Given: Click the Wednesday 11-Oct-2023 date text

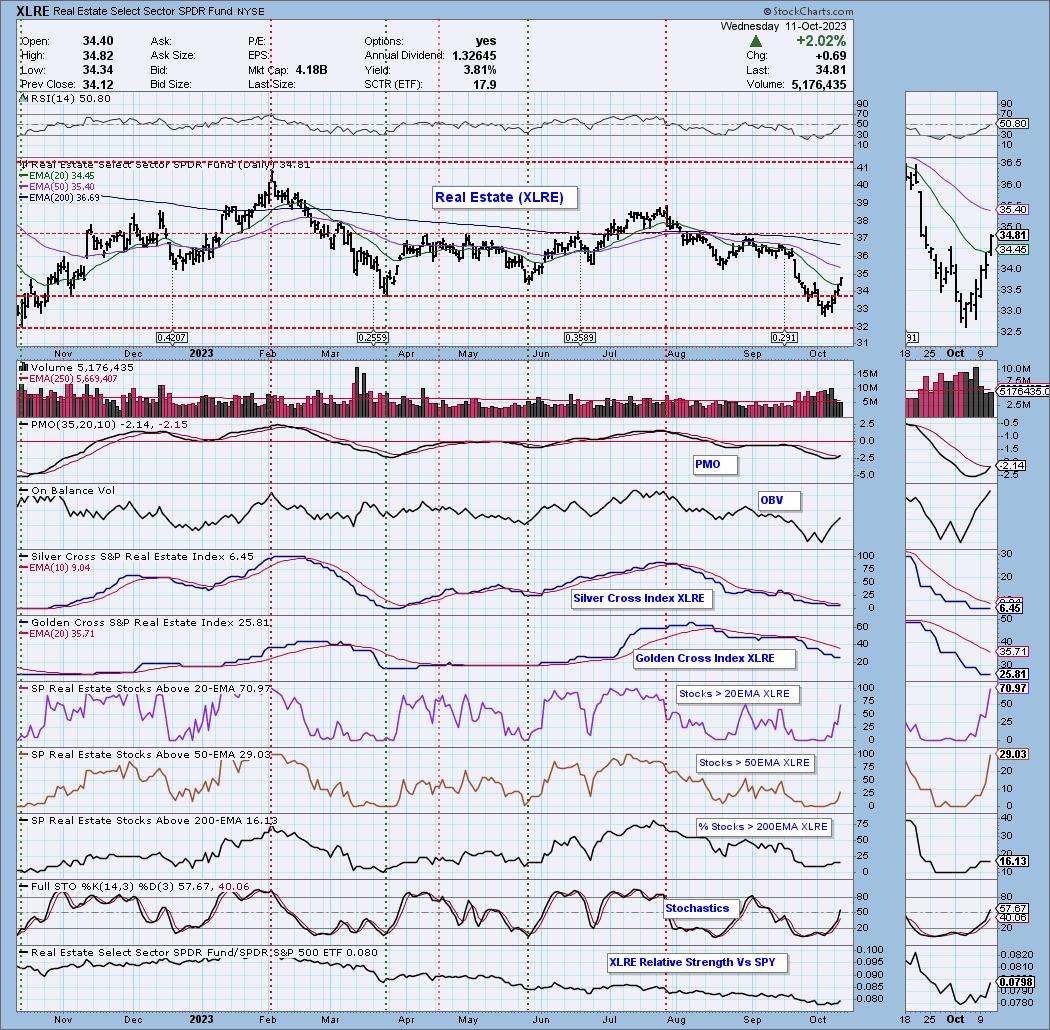Looking at the screenshot, I should click(783, 26).
